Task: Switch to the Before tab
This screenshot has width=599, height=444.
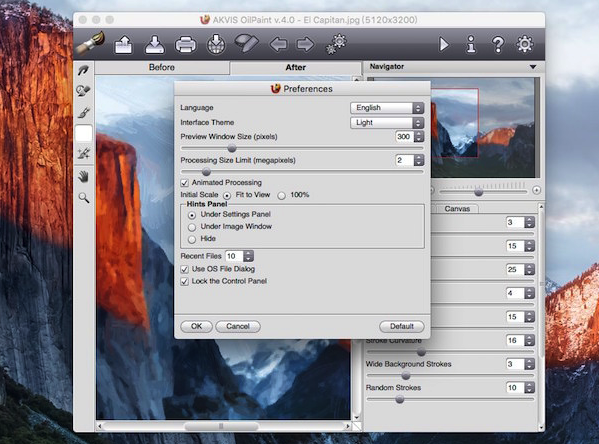Action: coord(162,67)
